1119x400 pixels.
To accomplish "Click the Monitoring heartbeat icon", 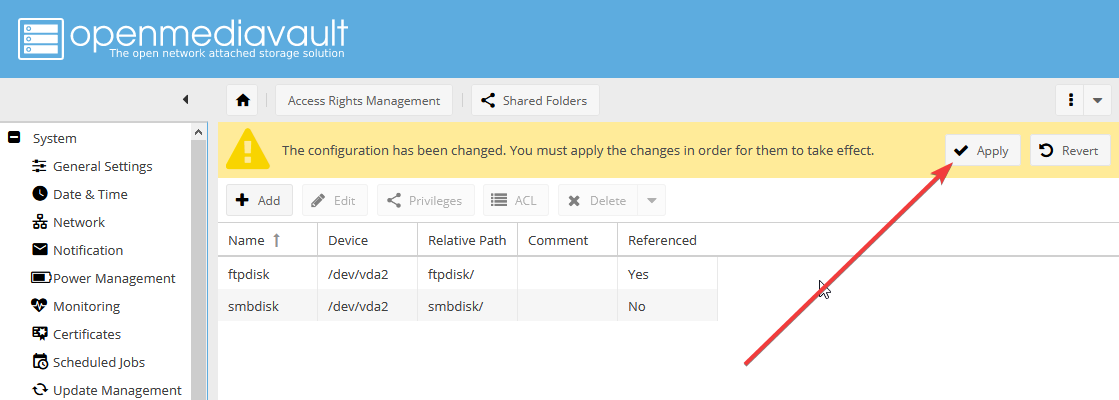I will [x=40, y=306].
